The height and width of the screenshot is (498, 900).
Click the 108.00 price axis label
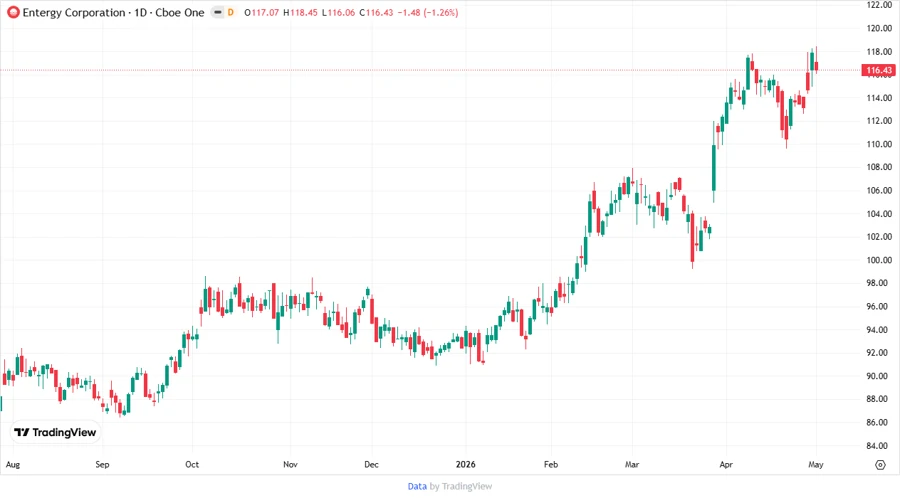879,168
